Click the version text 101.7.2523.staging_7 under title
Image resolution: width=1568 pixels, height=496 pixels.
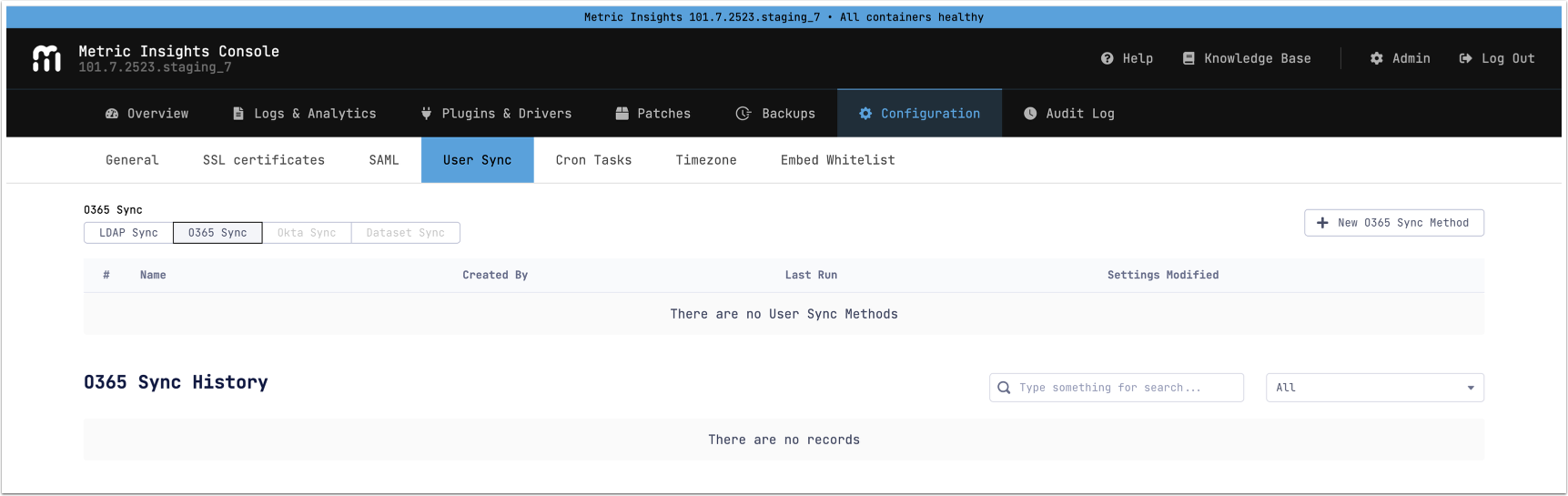click(155, 67)
